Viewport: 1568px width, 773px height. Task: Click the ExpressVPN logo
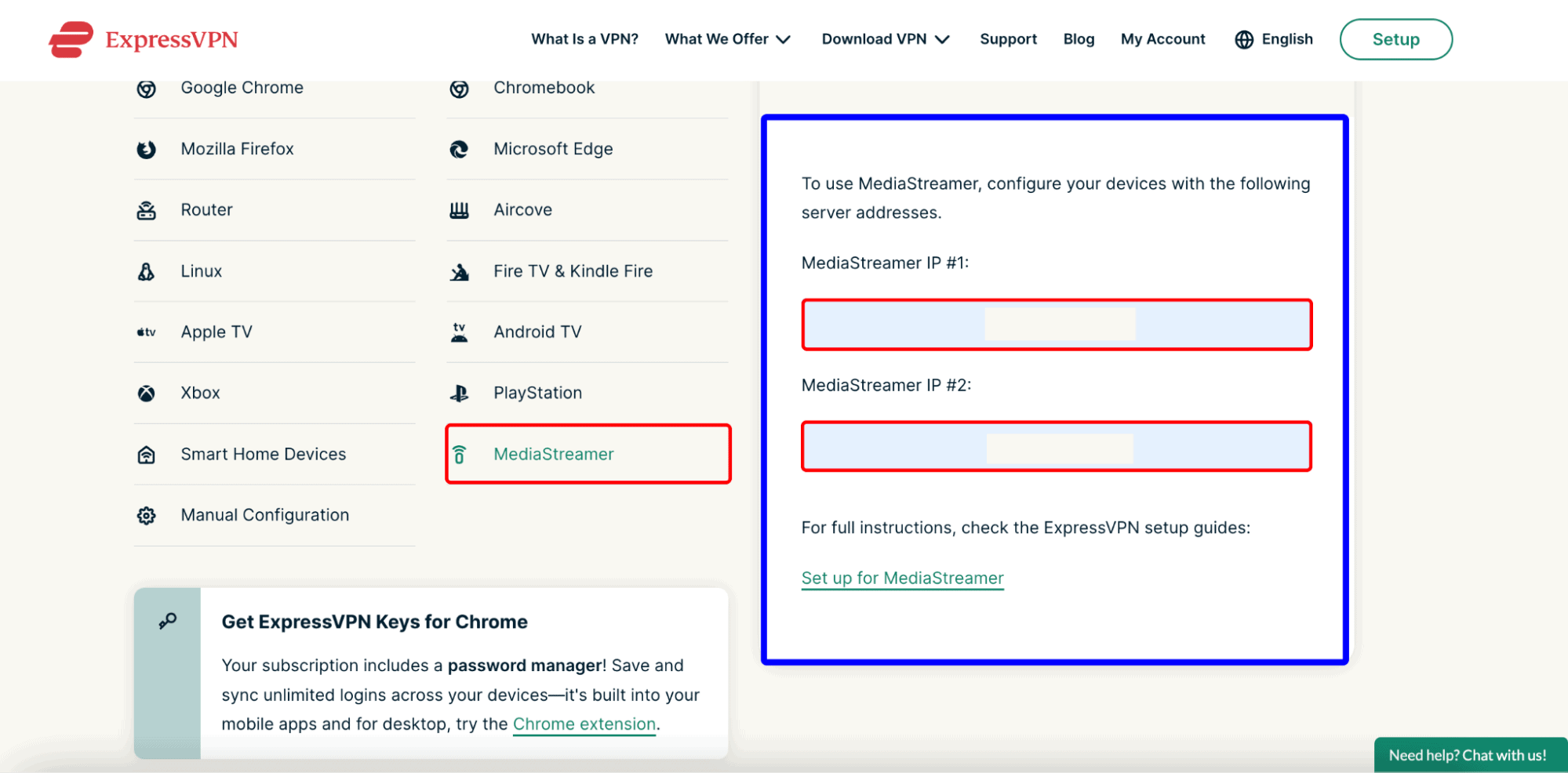[144, 39]
